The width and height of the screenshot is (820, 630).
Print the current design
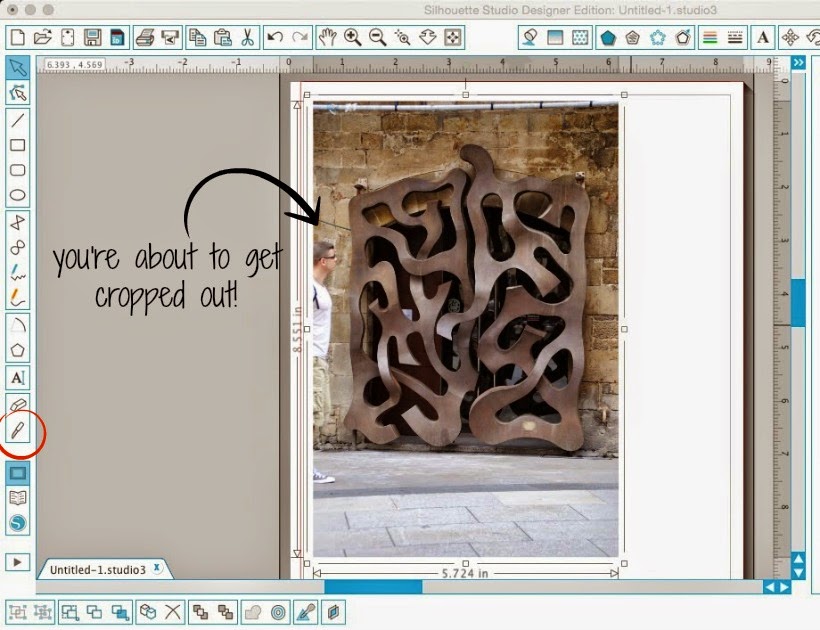pos(146,37)
